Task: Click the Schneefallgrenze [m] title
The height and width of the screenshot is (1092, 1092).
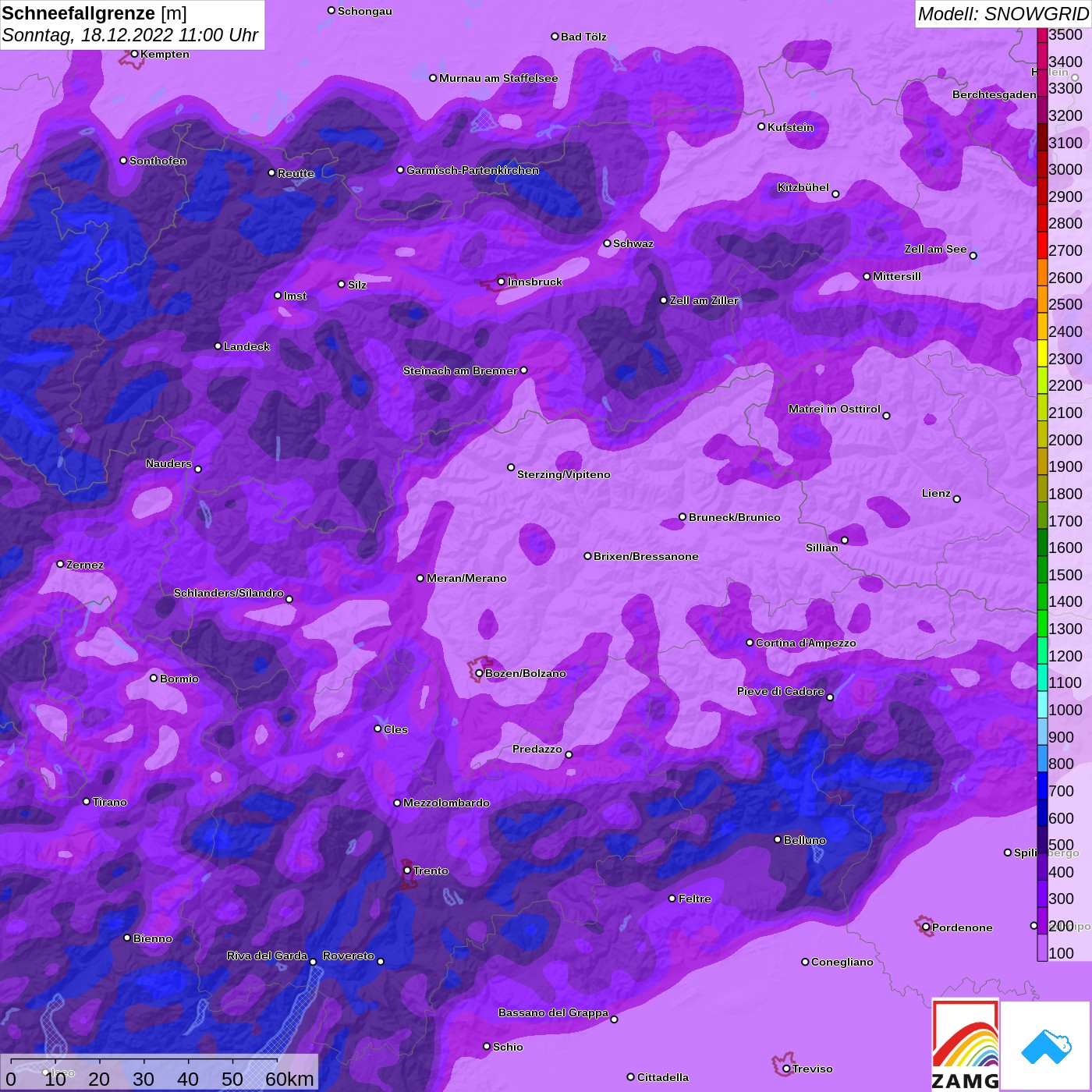Action: click(x=94, y=13)
